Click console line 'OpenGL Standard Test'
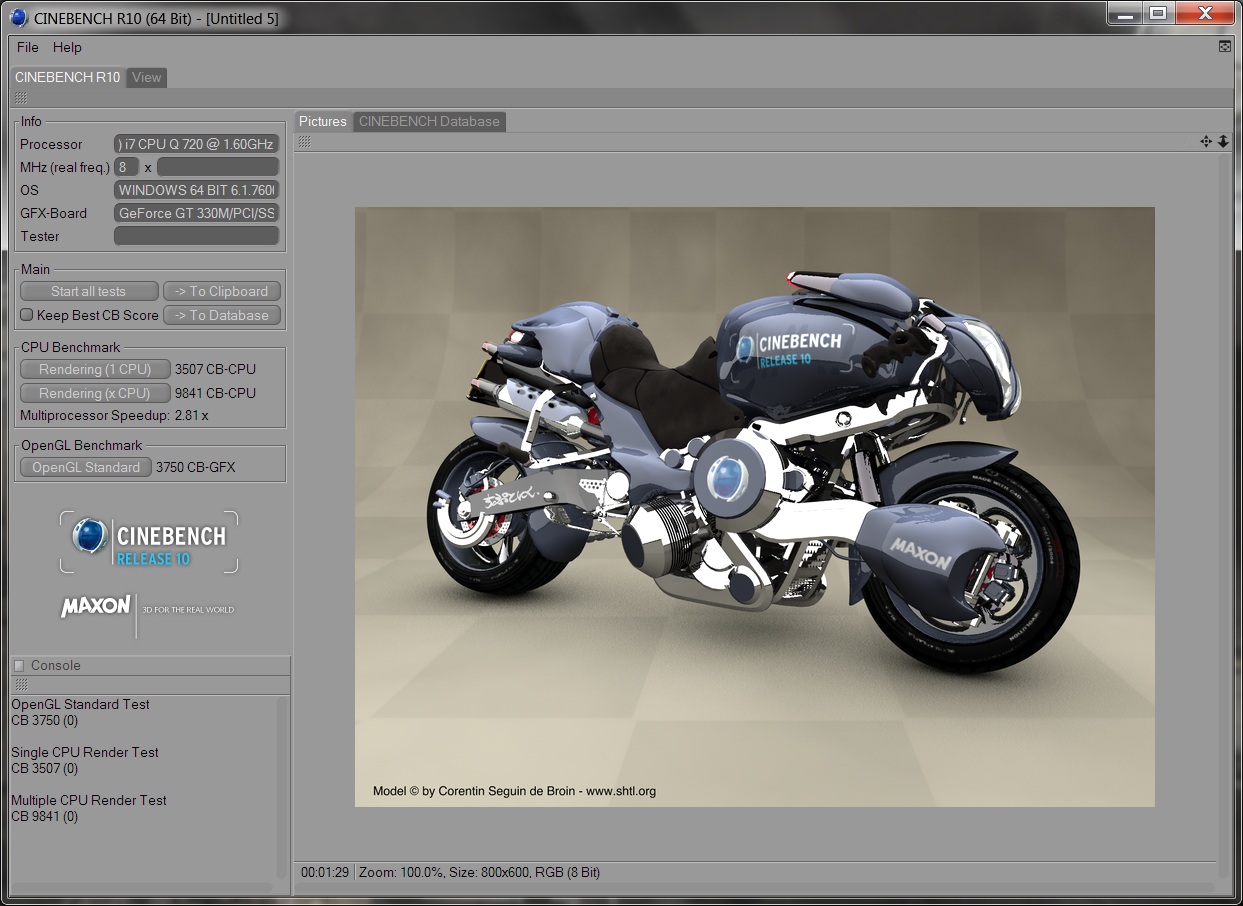 [x=80, y=704]
